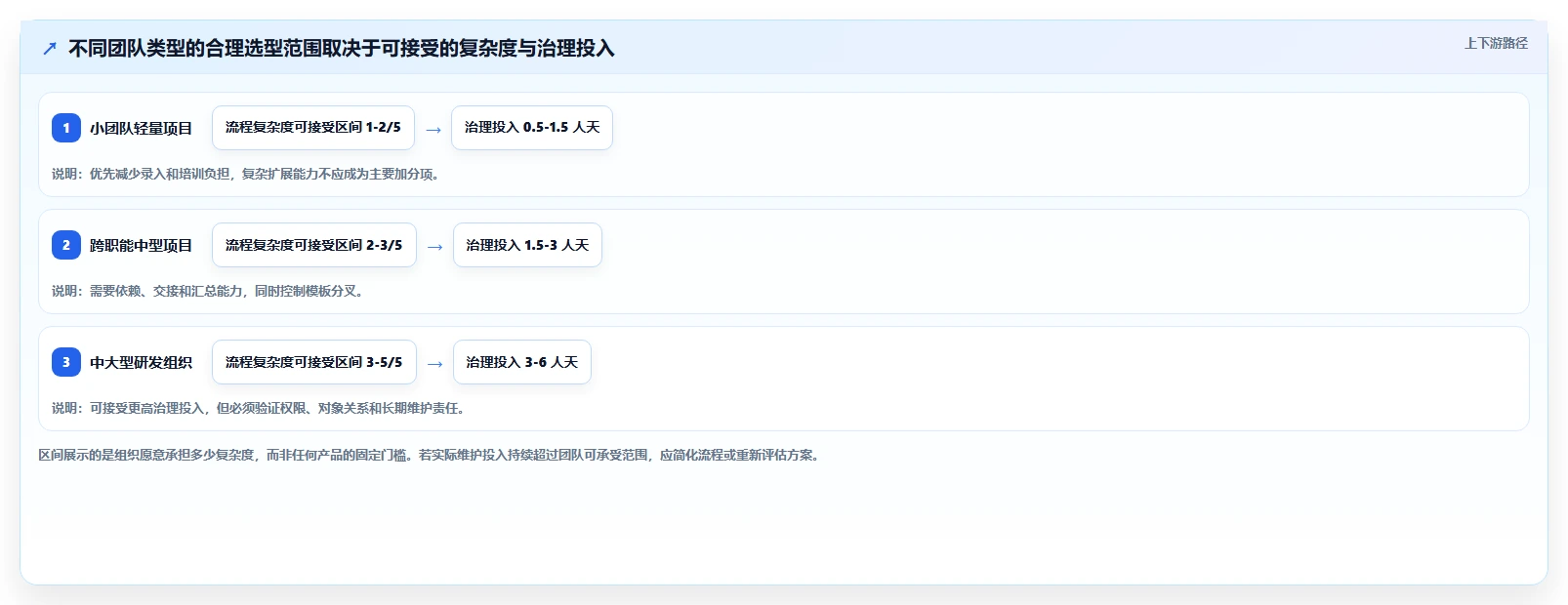Click the arrow before 治理投入 1.5-3 人天

pos(435,247)
